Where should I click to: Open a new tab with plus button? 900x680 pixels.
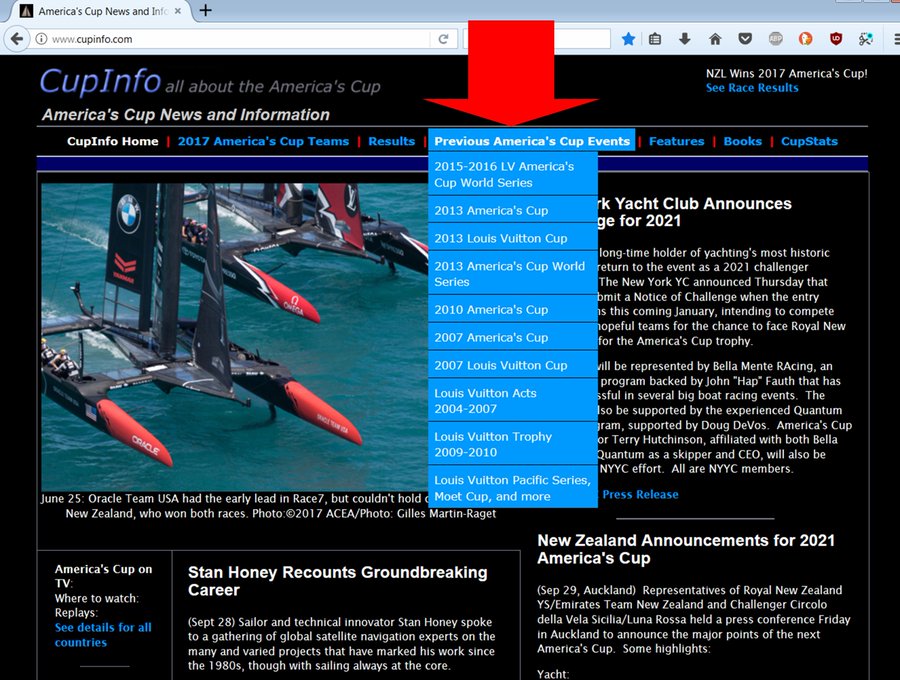click(x=205, y=10)
